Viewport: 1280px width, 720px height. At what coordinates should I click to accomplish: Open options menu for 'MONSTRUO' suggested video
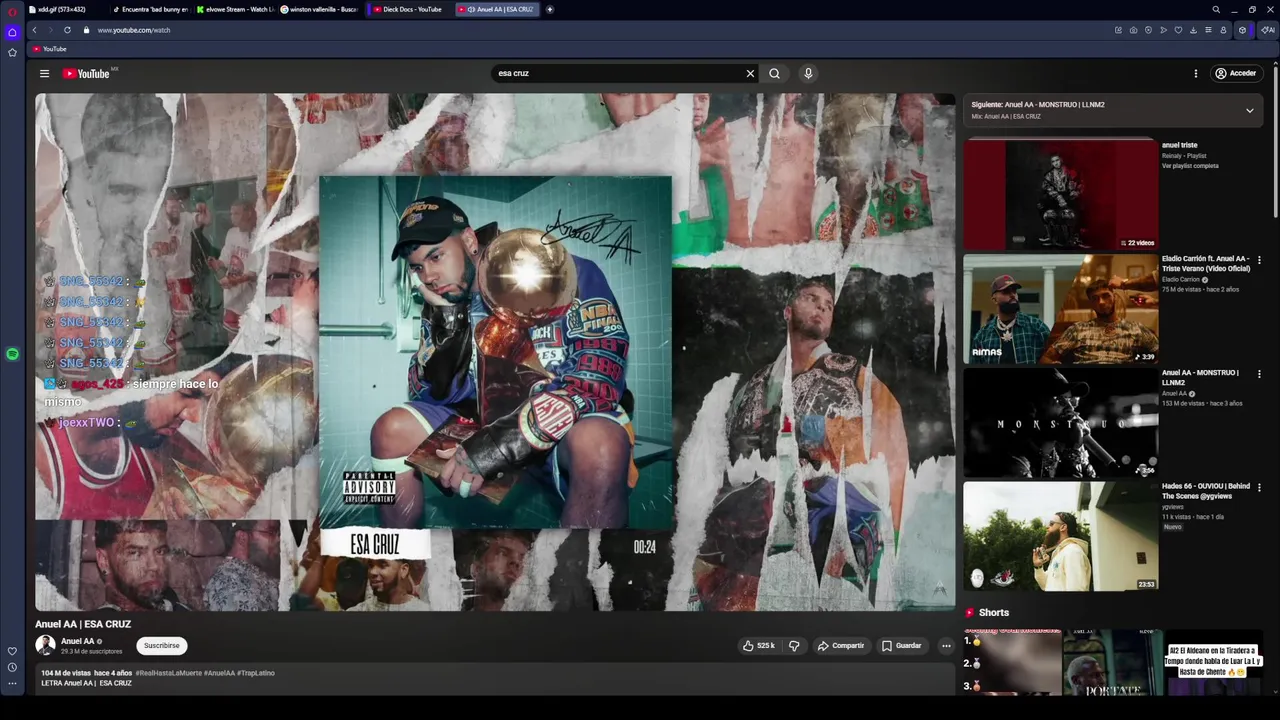pos(1259,374)
